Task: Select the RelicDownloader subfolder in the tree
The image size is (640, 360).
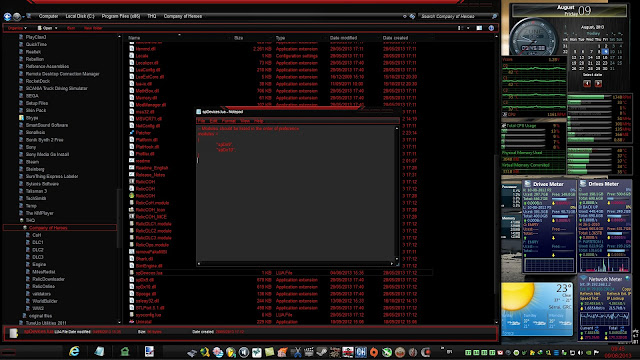Action: click(x=49, y=279)
